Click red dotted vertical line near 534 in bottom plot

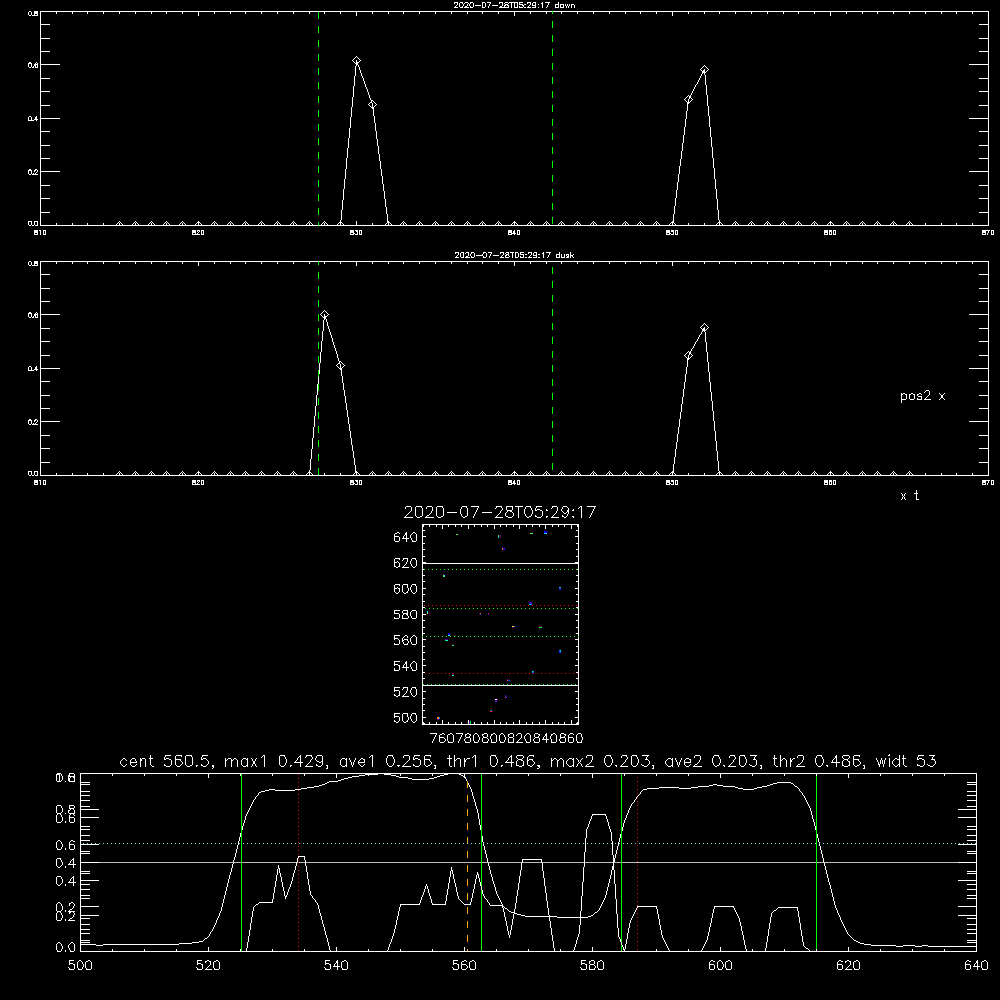(x=298, y=862)
